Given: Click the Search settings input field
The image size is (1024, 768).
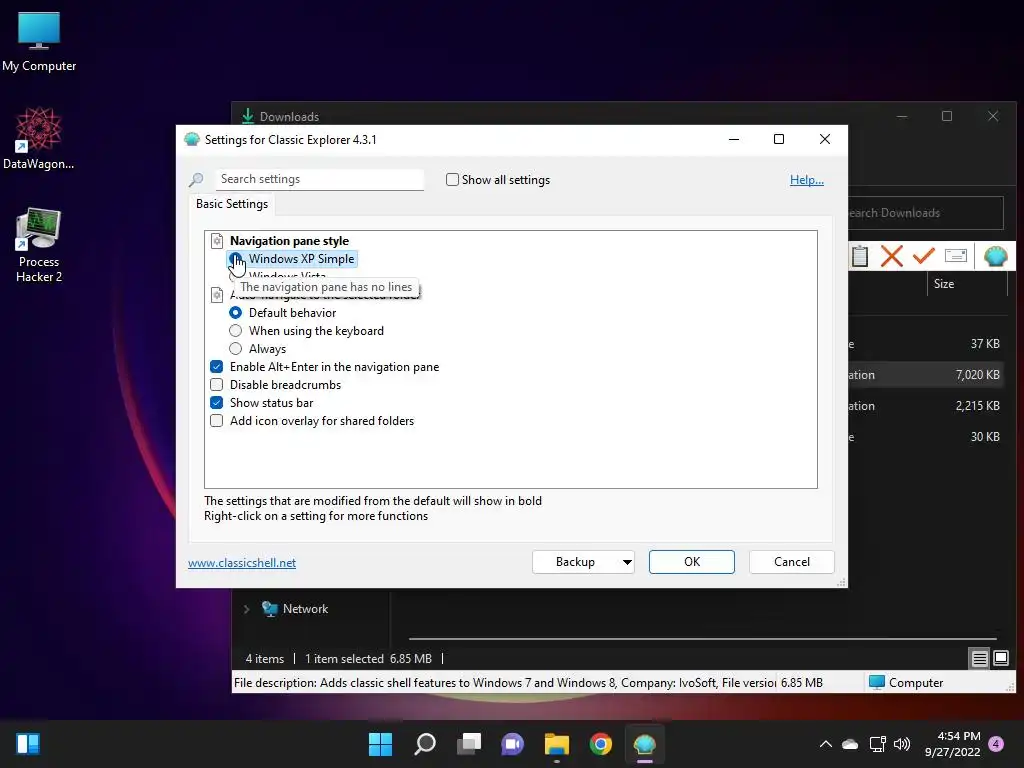Looking at the screenshot, I should [x=319, y=179].
